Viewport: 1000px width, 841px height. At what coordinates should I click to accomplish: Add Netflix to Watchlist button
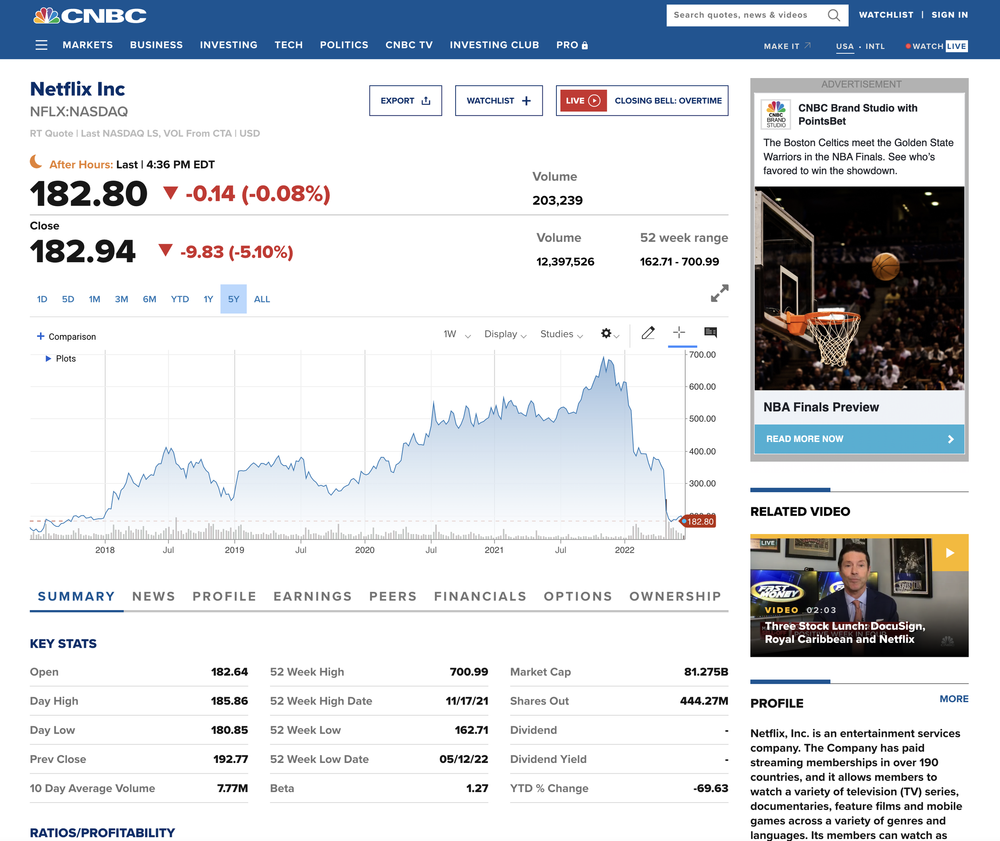pos(499,101)
